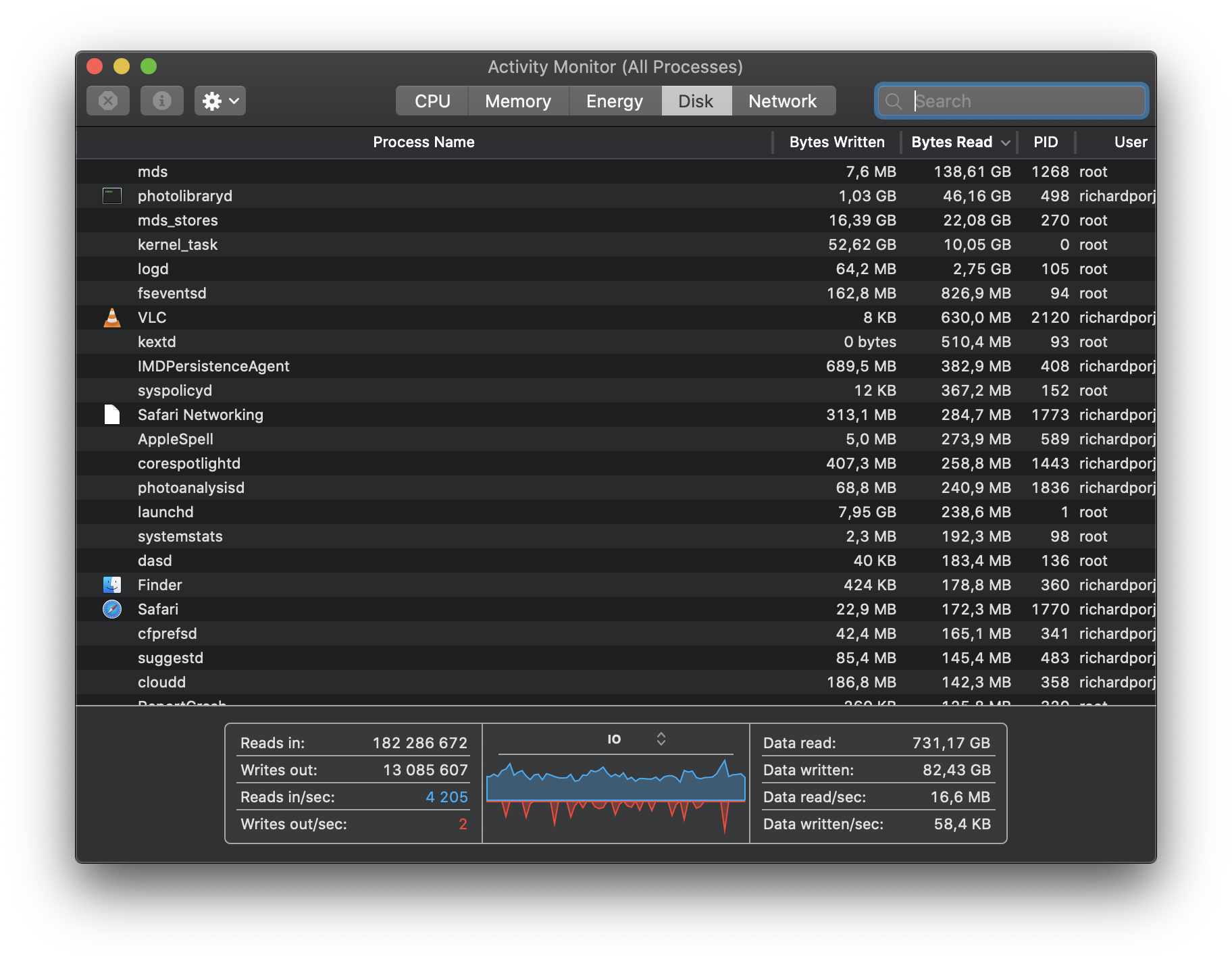Sort by PID column header
The image size is (1232, 963).
(x=1046, y=142)
